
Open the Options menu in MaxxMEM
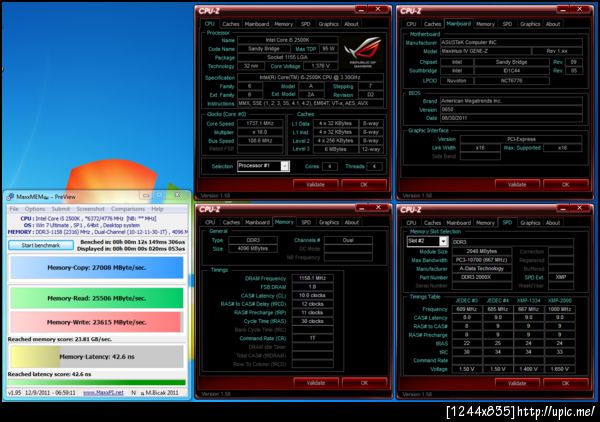pyautogui.click(x=35, y=209)
